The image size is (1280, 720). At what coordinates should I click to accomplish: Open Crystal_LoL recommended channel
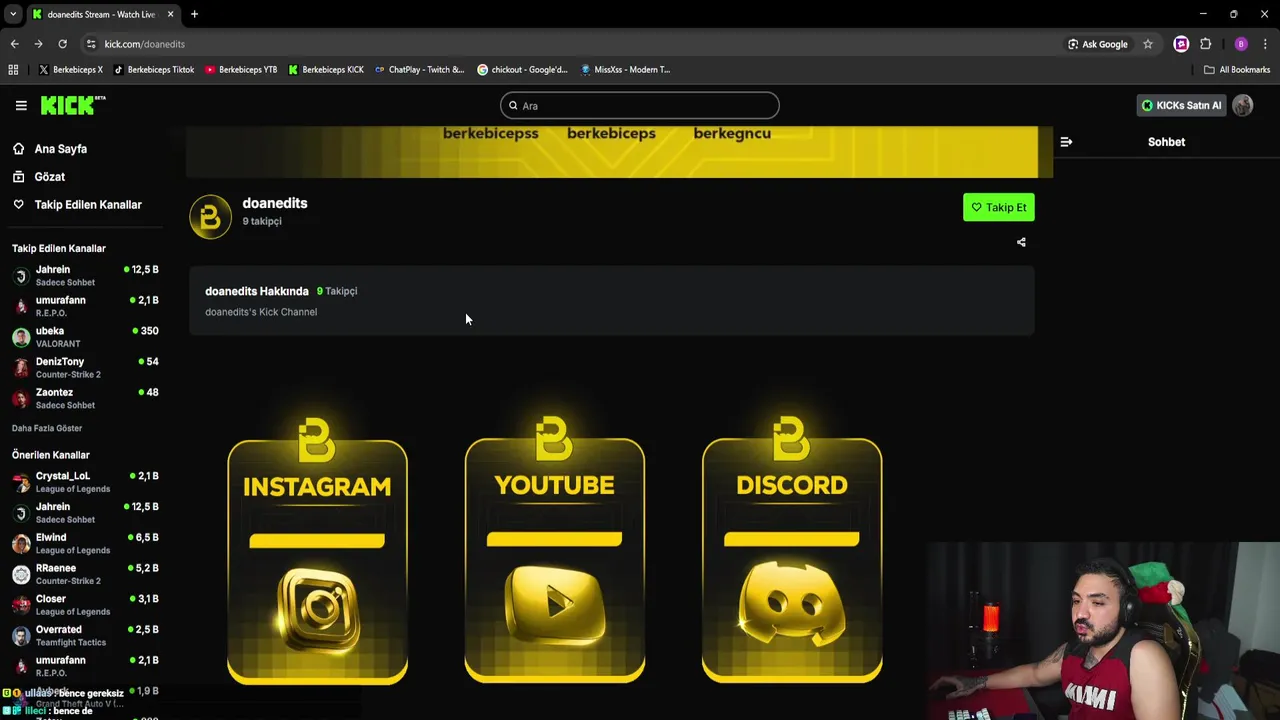point(85,482)
